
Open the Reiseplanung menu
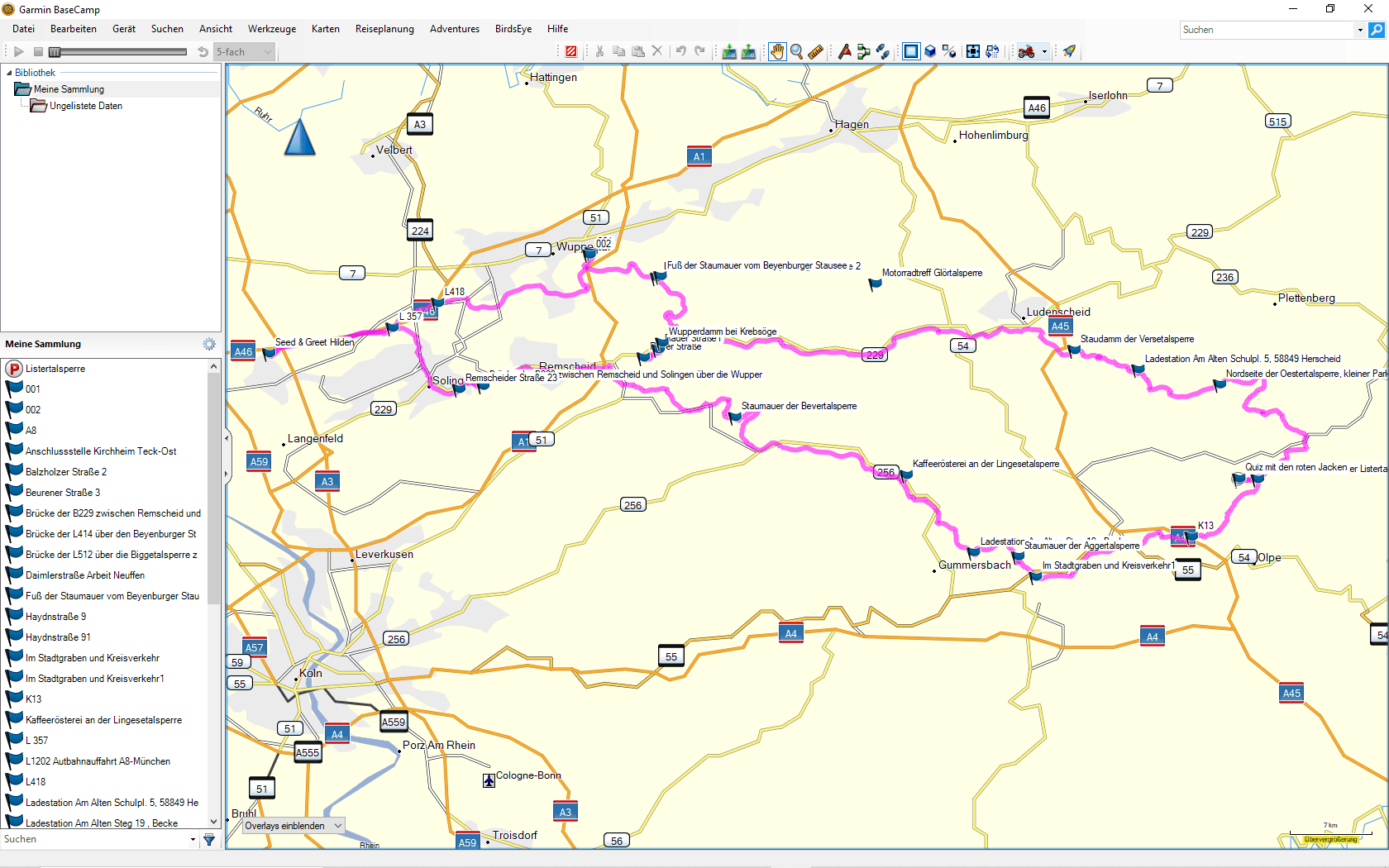click(x=384, y=29)
